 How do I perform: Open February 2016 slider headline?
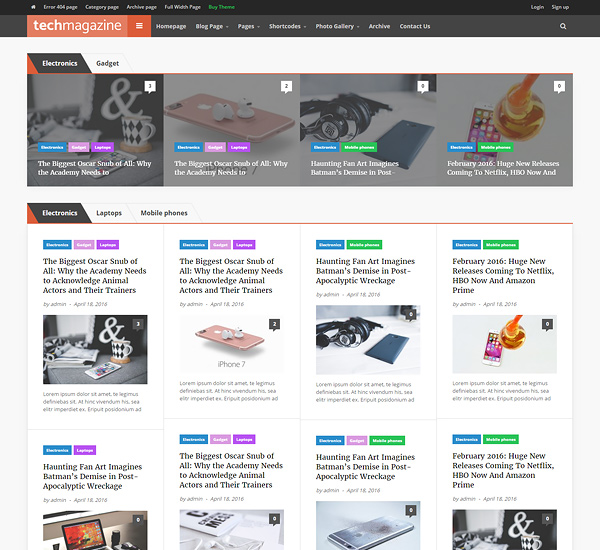click(x=503, y=168)
